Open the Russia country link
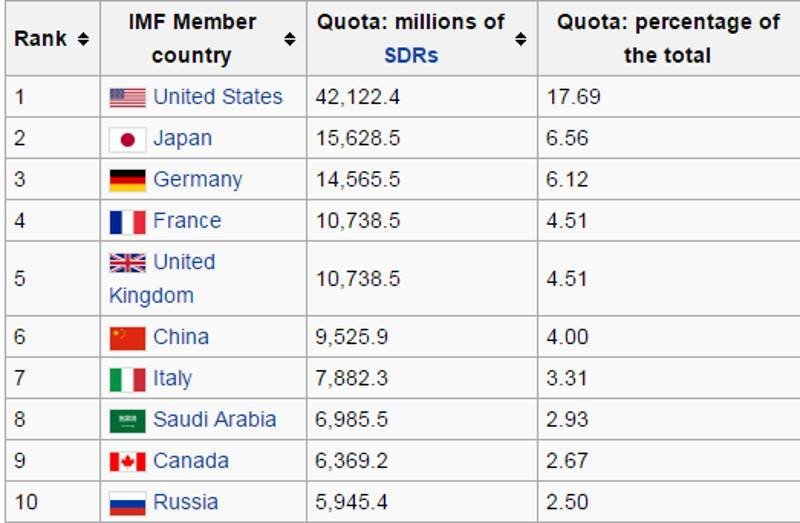The height and width of the screenshot is (523, 800). pos(186,502)
